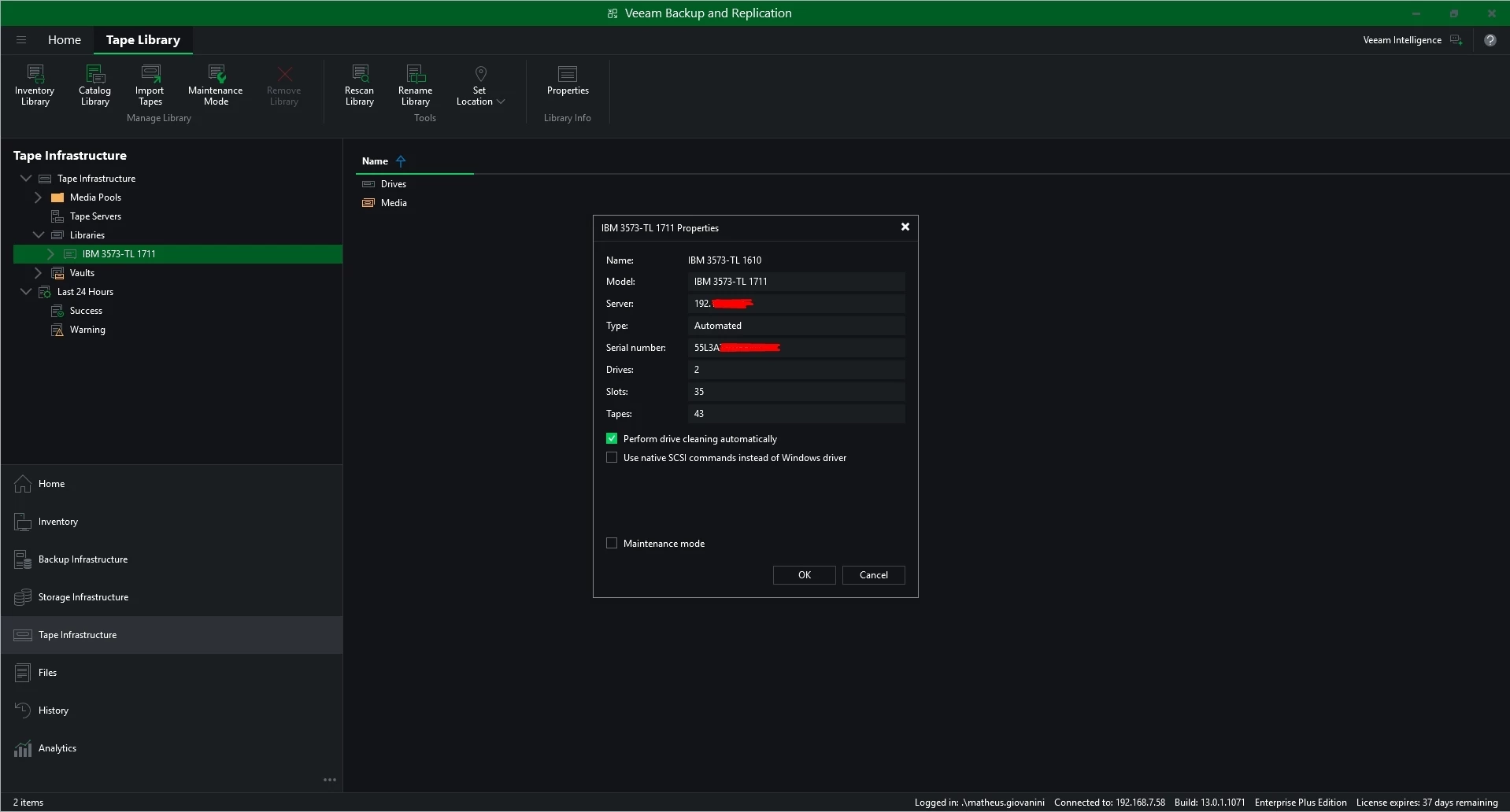
Task: Click the Enterprise Plus Edition status text
Action: [1301, 803]
